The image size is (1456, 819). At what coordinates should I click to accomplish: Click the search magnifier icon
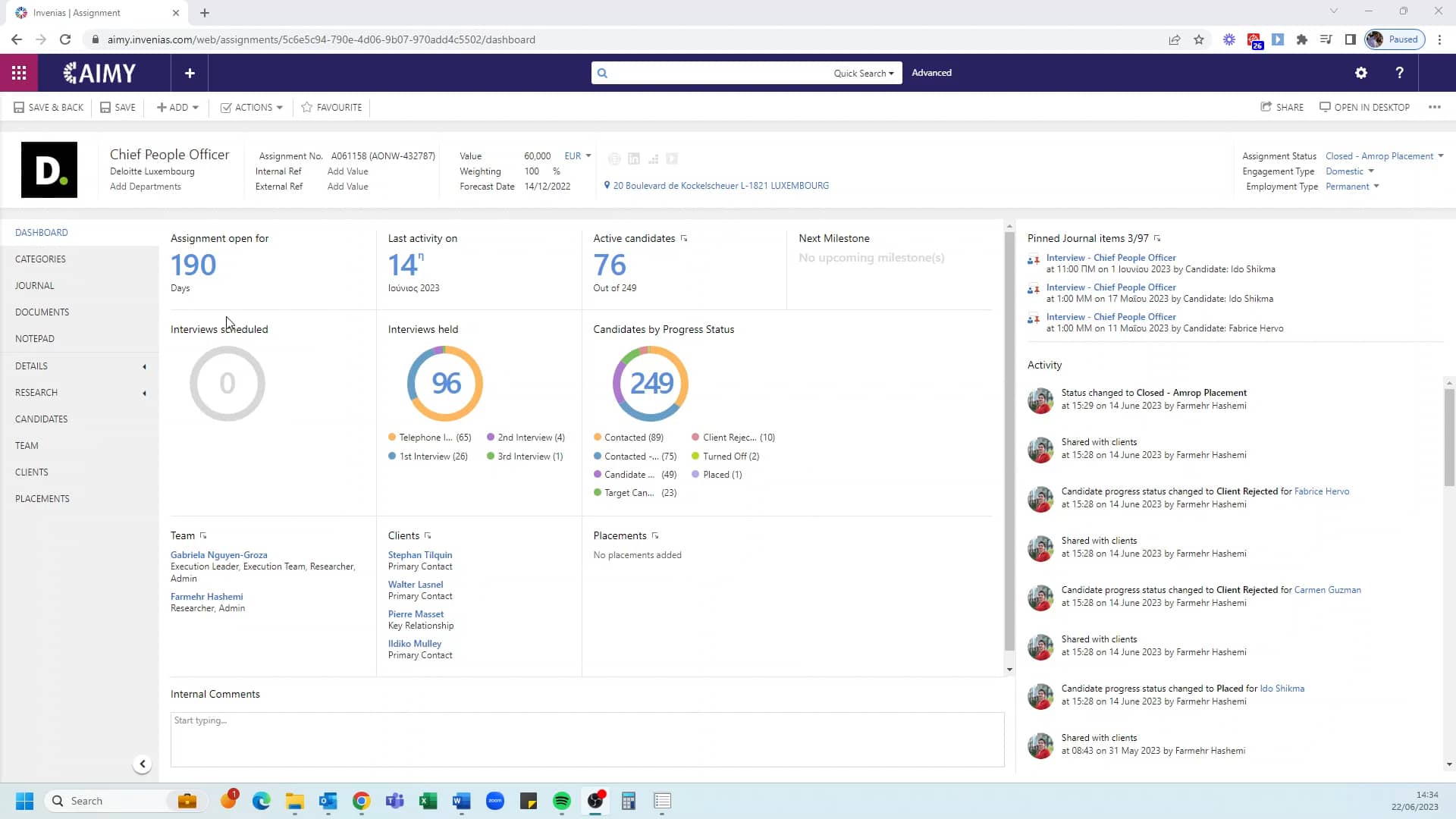point(602,73)
